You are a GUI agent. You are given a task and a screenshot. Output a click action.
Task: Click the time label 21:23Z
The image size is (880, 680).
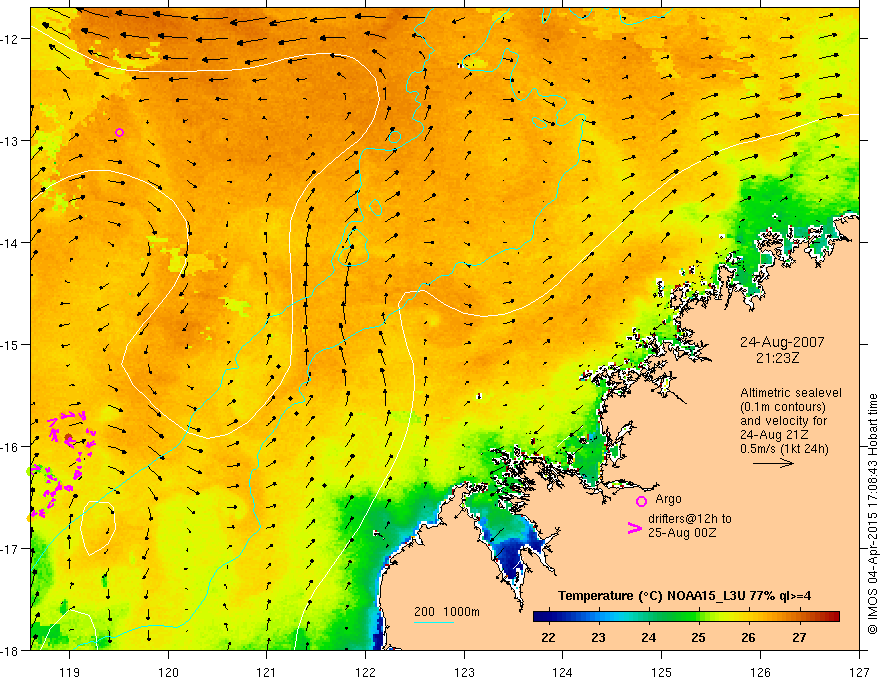pos(777,358)
